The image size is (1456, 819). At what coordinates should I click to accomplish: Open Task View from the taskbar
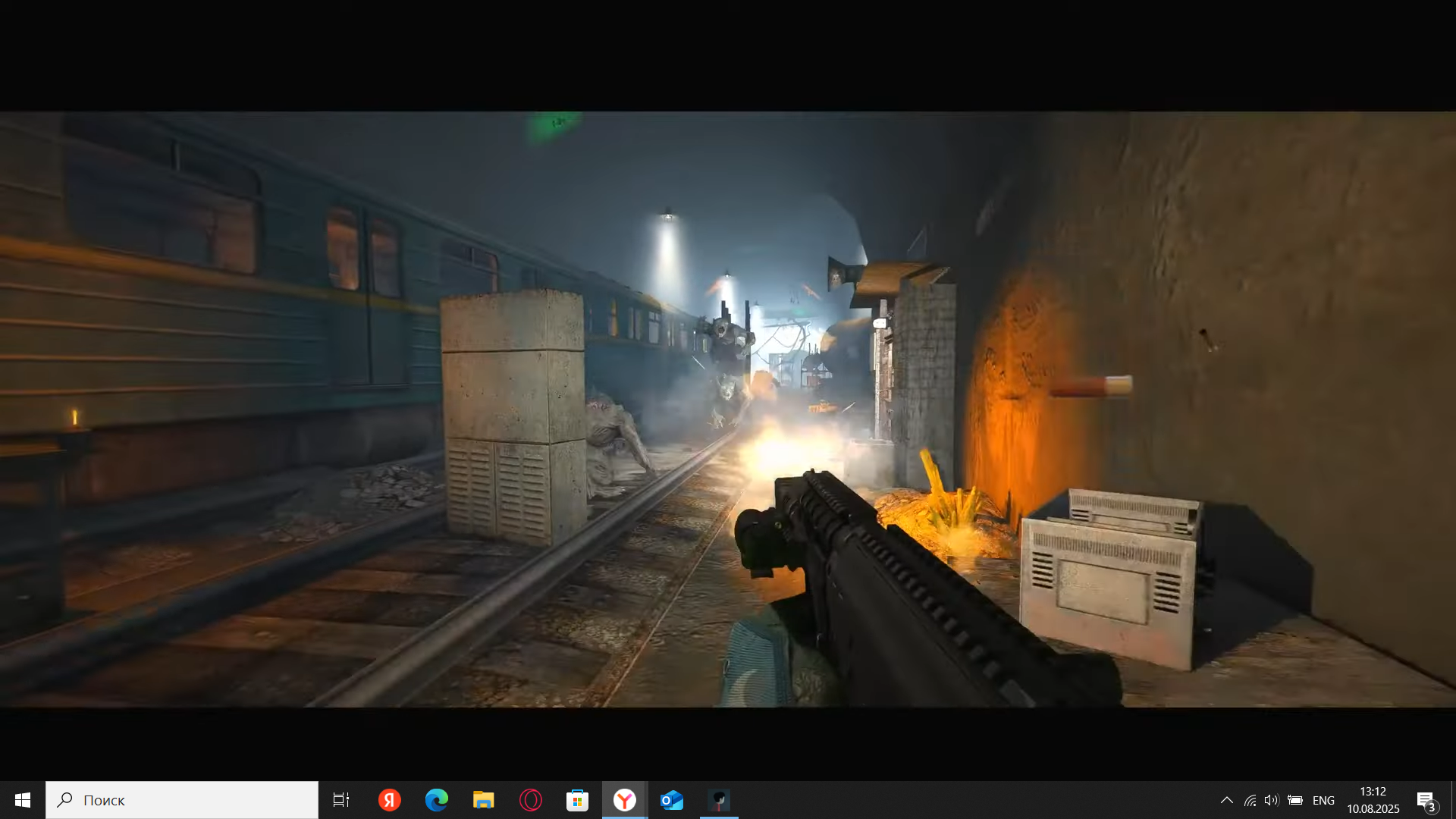341,800
